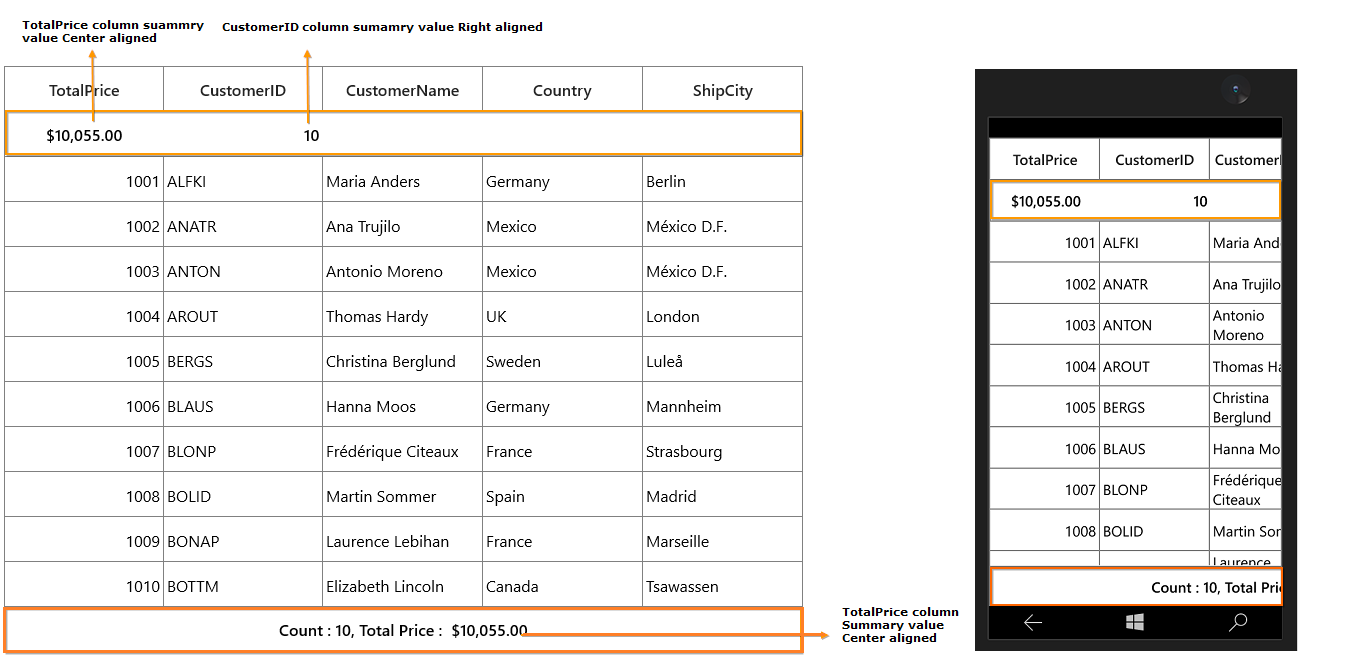1360x658 pixels.
Task: Click the bottom Count and Total Price summary in the left grid
Action: [x=403, y=630]
